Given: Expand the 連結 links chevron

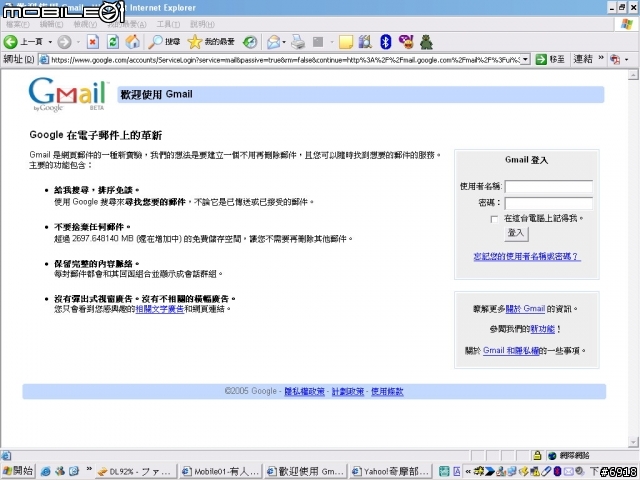Looking at the screenshot, I should (601, 58).
